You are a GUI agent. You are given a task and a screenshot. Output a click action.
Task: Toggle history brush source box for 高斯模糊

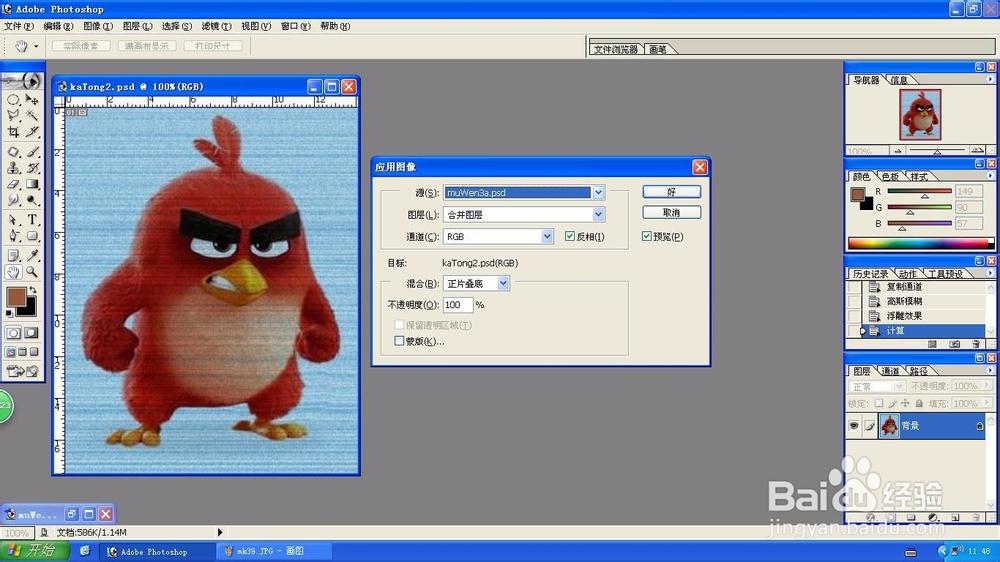[x=853, y=301]
